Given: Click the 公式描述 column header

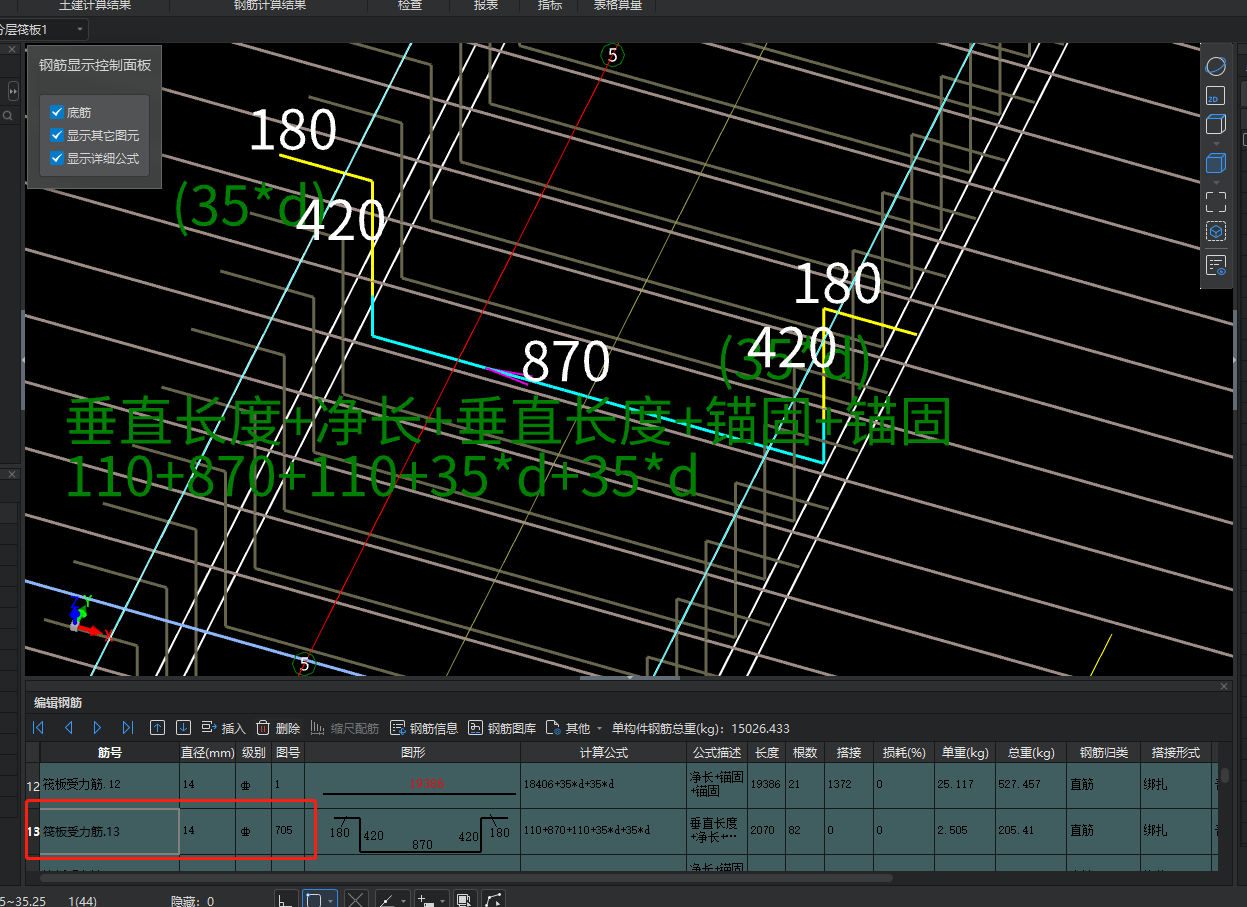Looking at the screenshot, I should tap(717, 752).
